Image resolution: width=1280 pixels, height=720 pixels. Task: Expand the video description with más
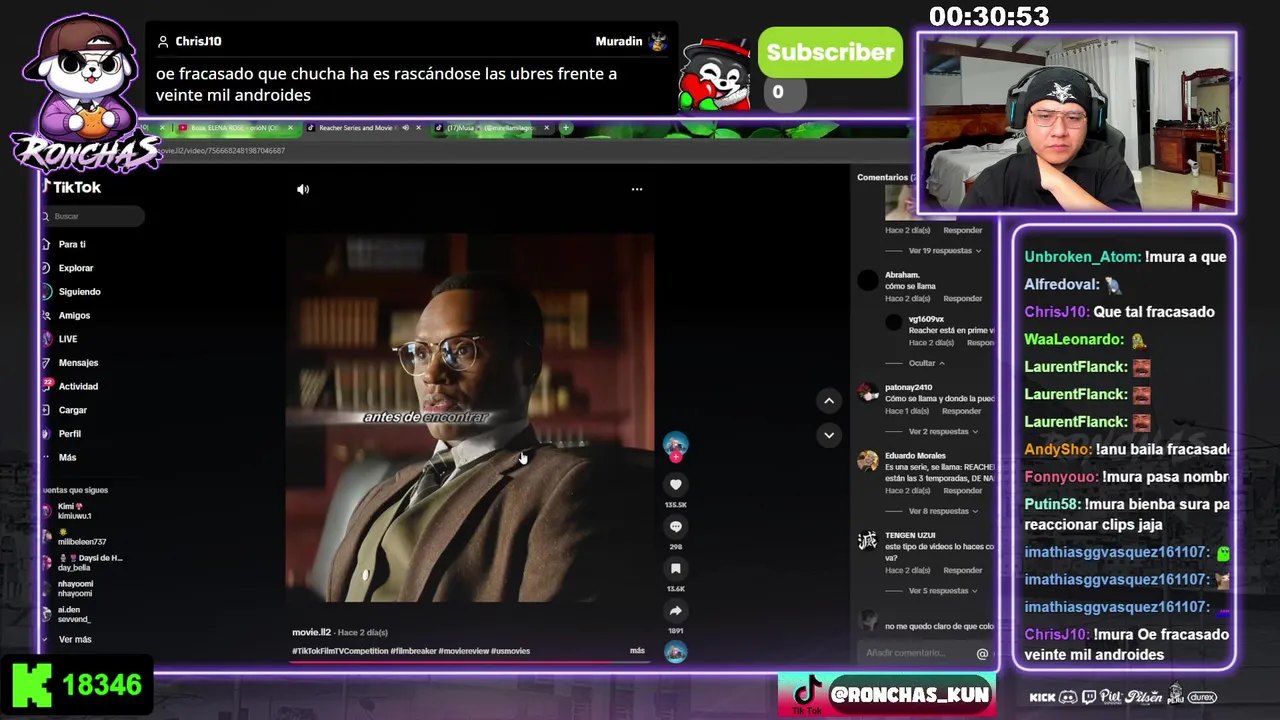pos(637,651)
